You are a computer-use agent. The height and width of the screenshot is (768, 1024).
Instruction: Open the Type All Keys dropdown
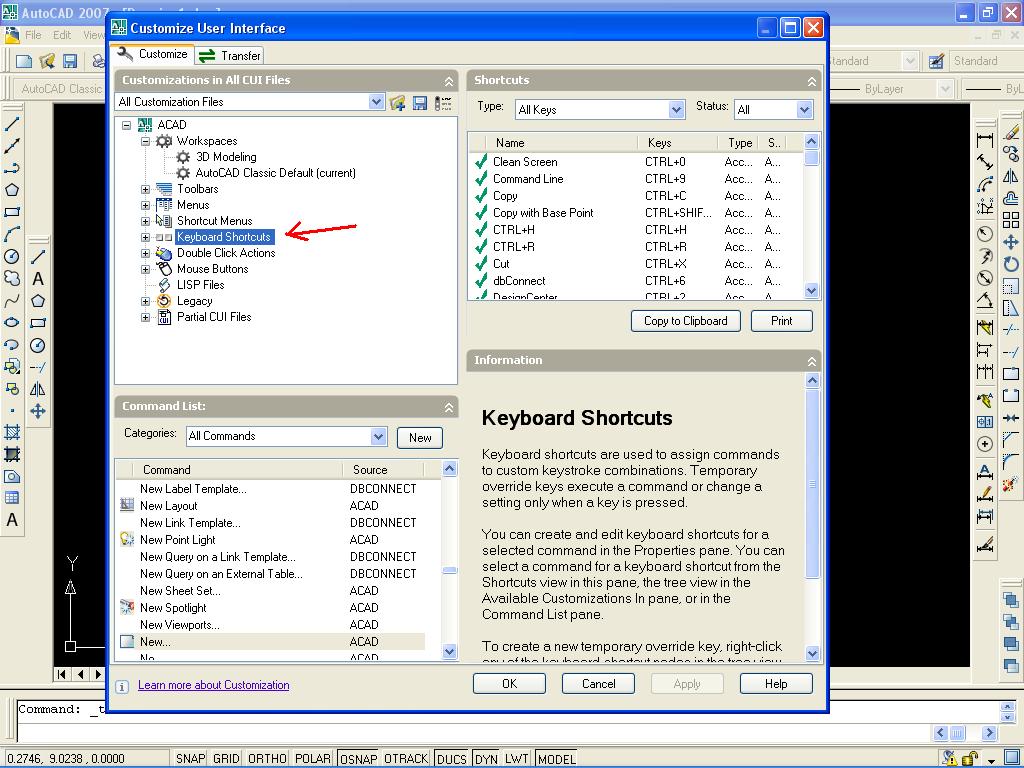(677, 110)
